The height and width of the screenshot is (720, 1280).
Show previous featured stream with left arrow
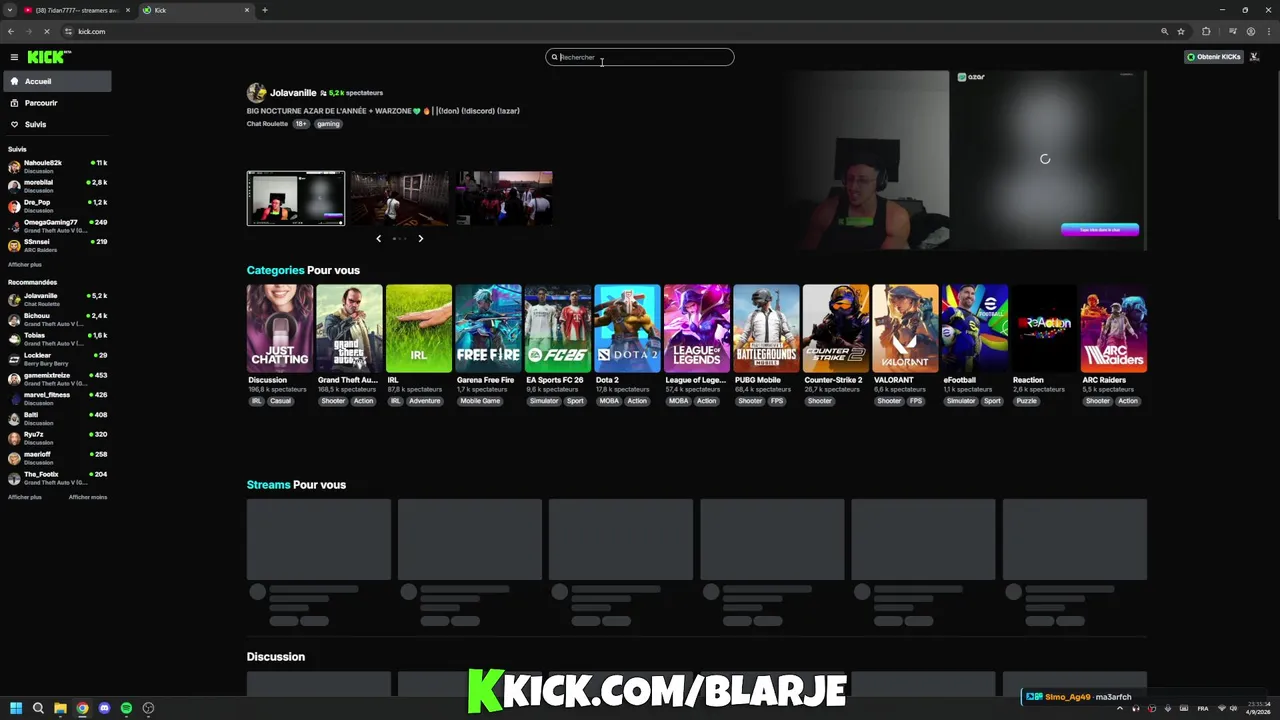coord(378,238)
